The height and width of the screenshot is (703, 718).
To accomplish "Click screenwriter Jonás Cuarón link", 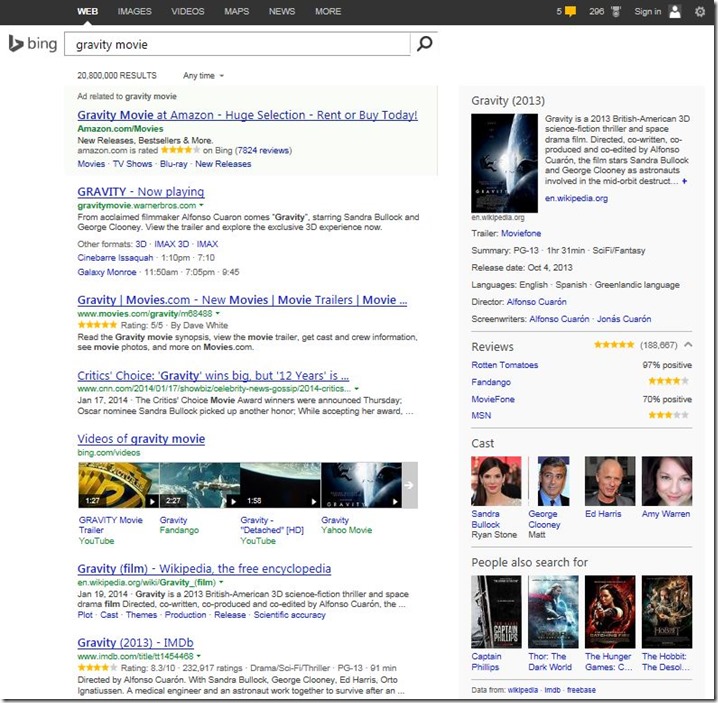I will pyautogui.click(x=624, y=319).
